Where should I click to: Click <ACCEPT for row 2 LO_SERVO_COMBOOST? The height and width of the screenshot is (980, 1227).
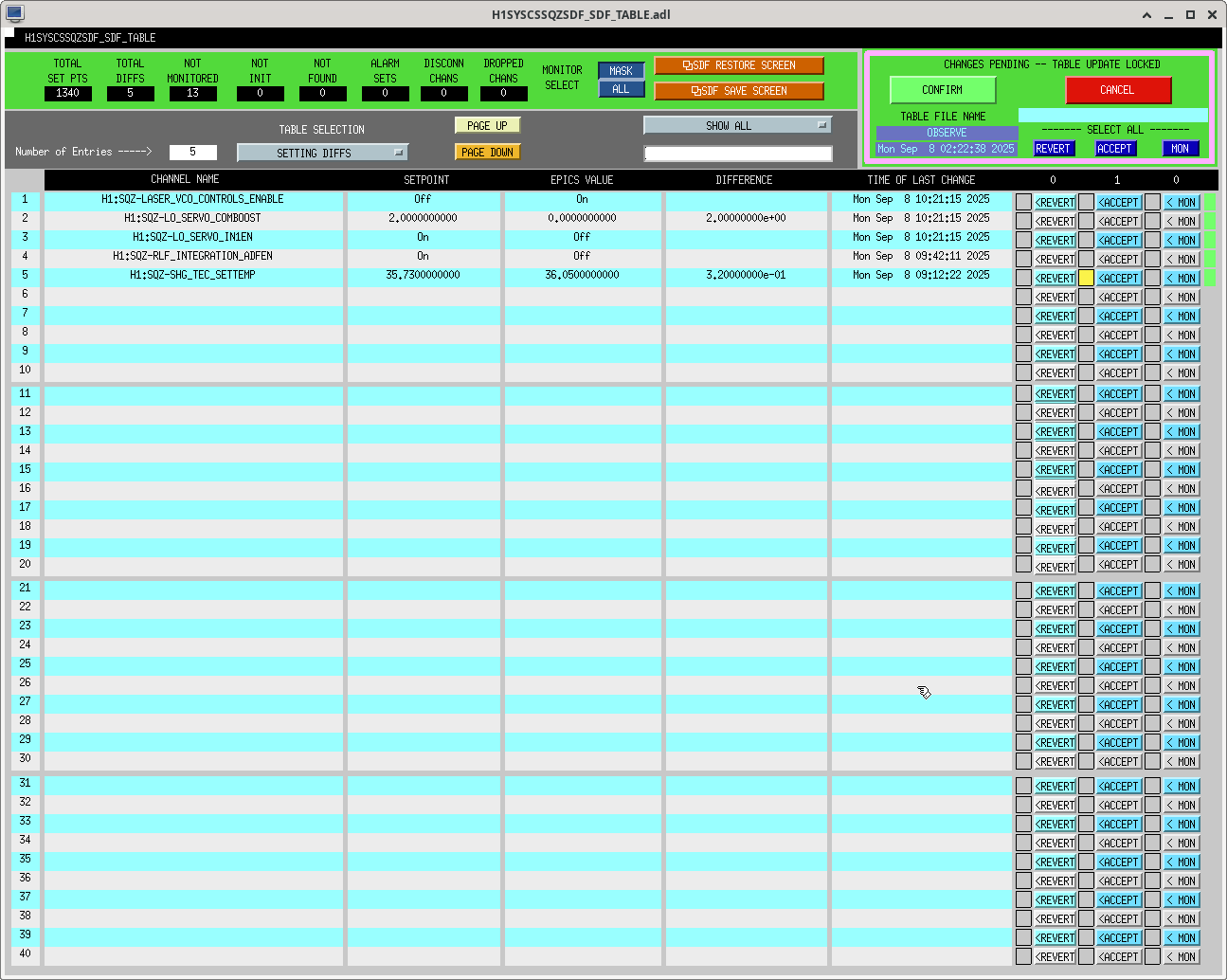click(1119, 221)
